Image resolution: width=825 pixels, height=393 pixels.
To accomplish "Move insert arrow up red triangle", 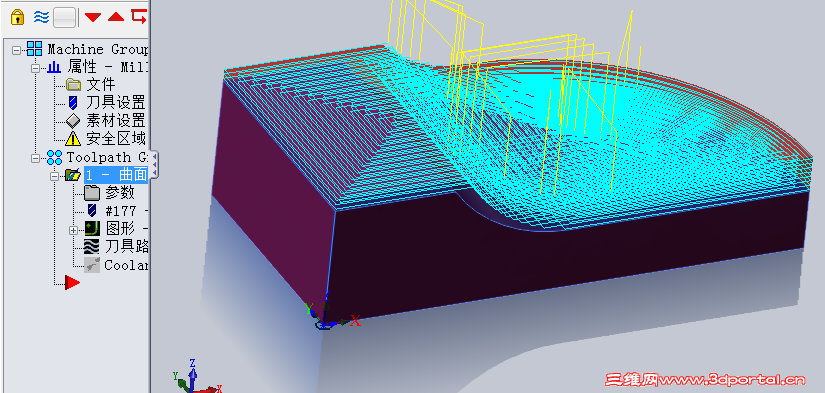I will [x=116, y=17].
